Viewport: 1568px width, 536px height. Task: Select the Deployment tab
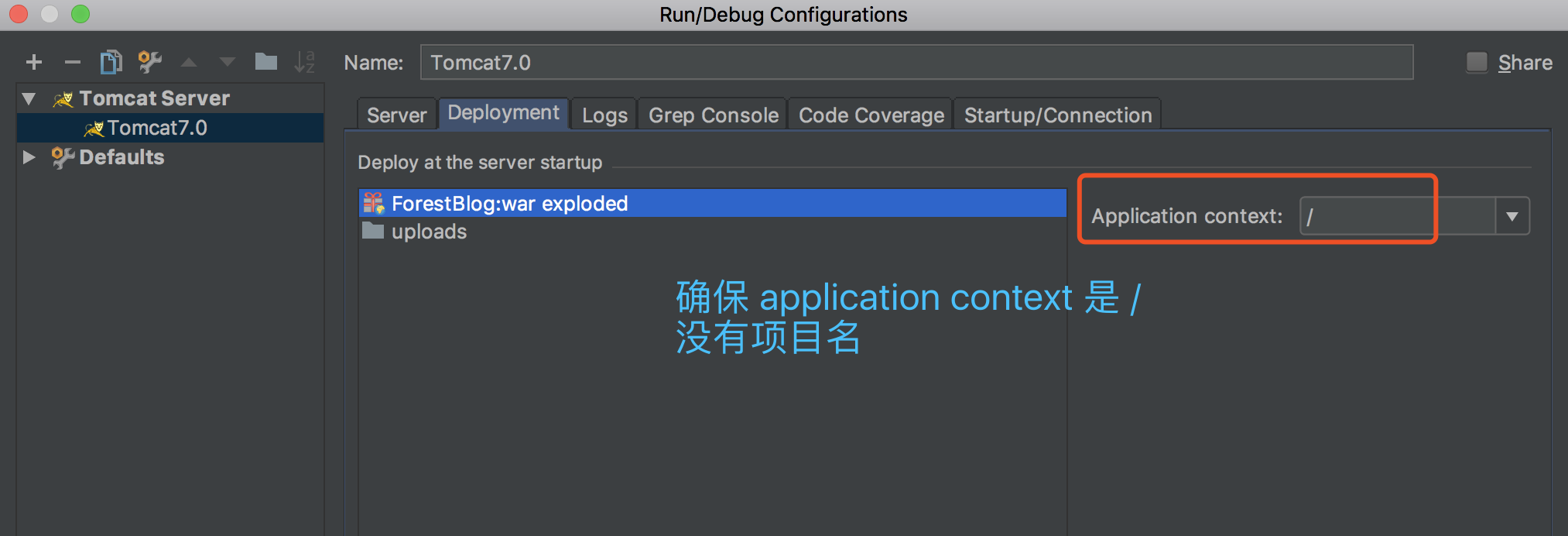503,113
